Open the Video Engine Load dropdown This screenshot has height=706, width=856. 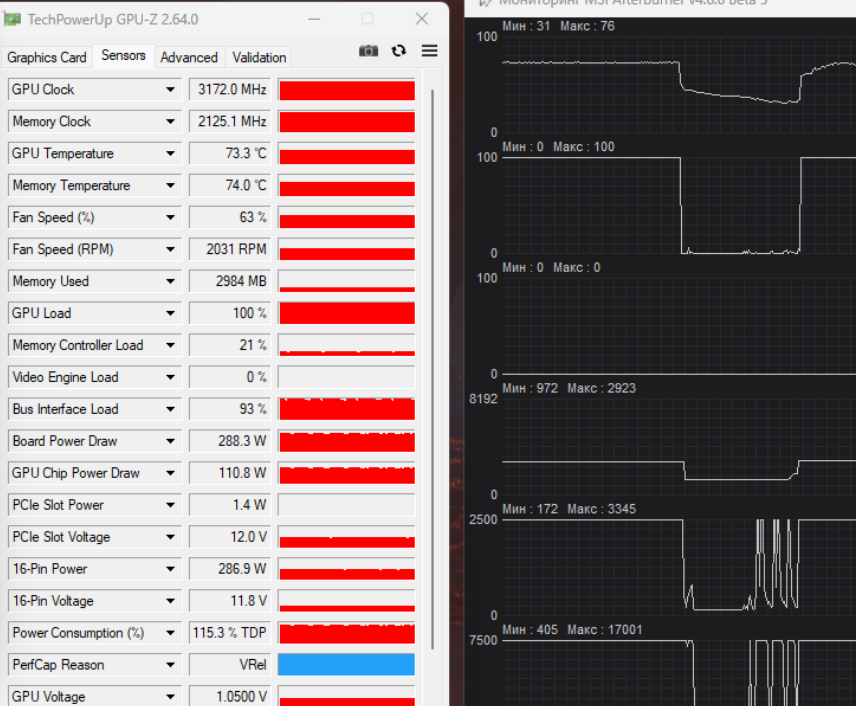(x=171, y=377)
